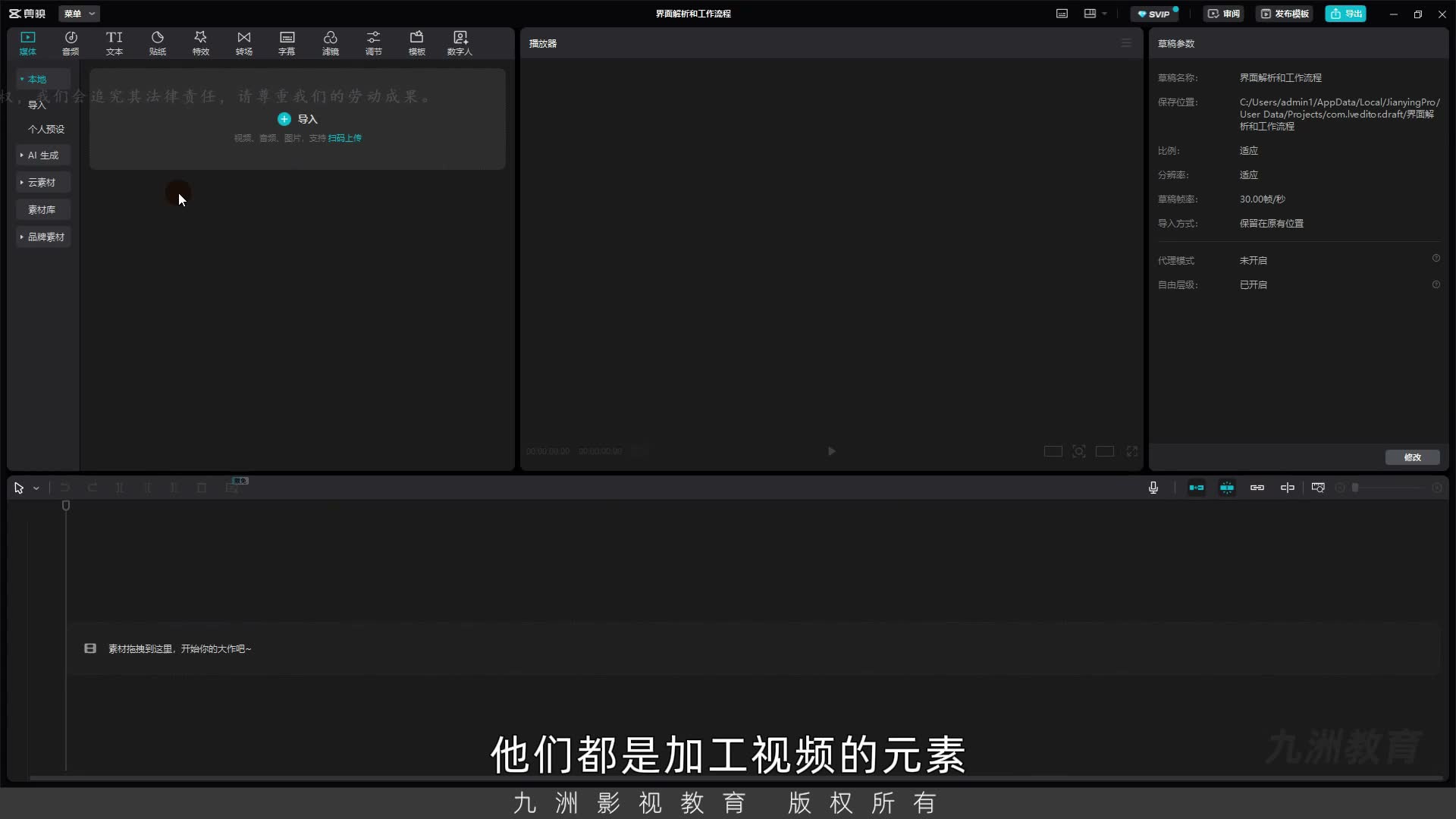Open the 字幕 captions tab
Image resolution: width=1456 pixels, height=819 pixels.
(x=287, y=43)
